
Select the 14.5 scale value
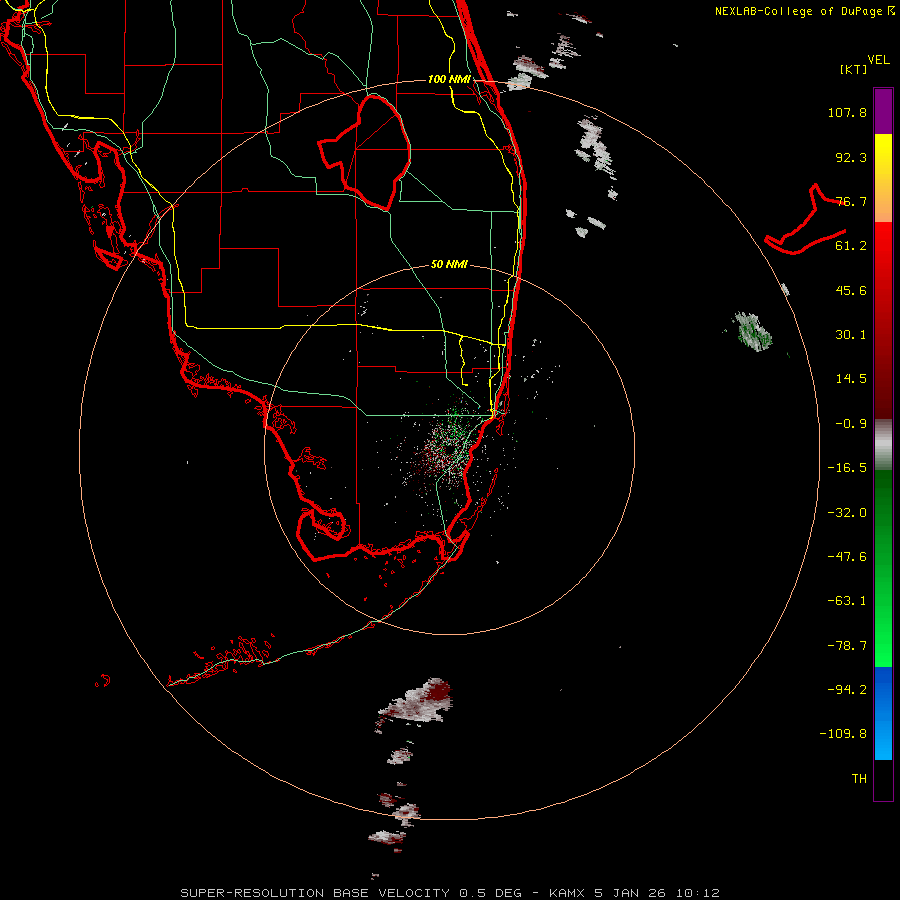tap(851, 379)
